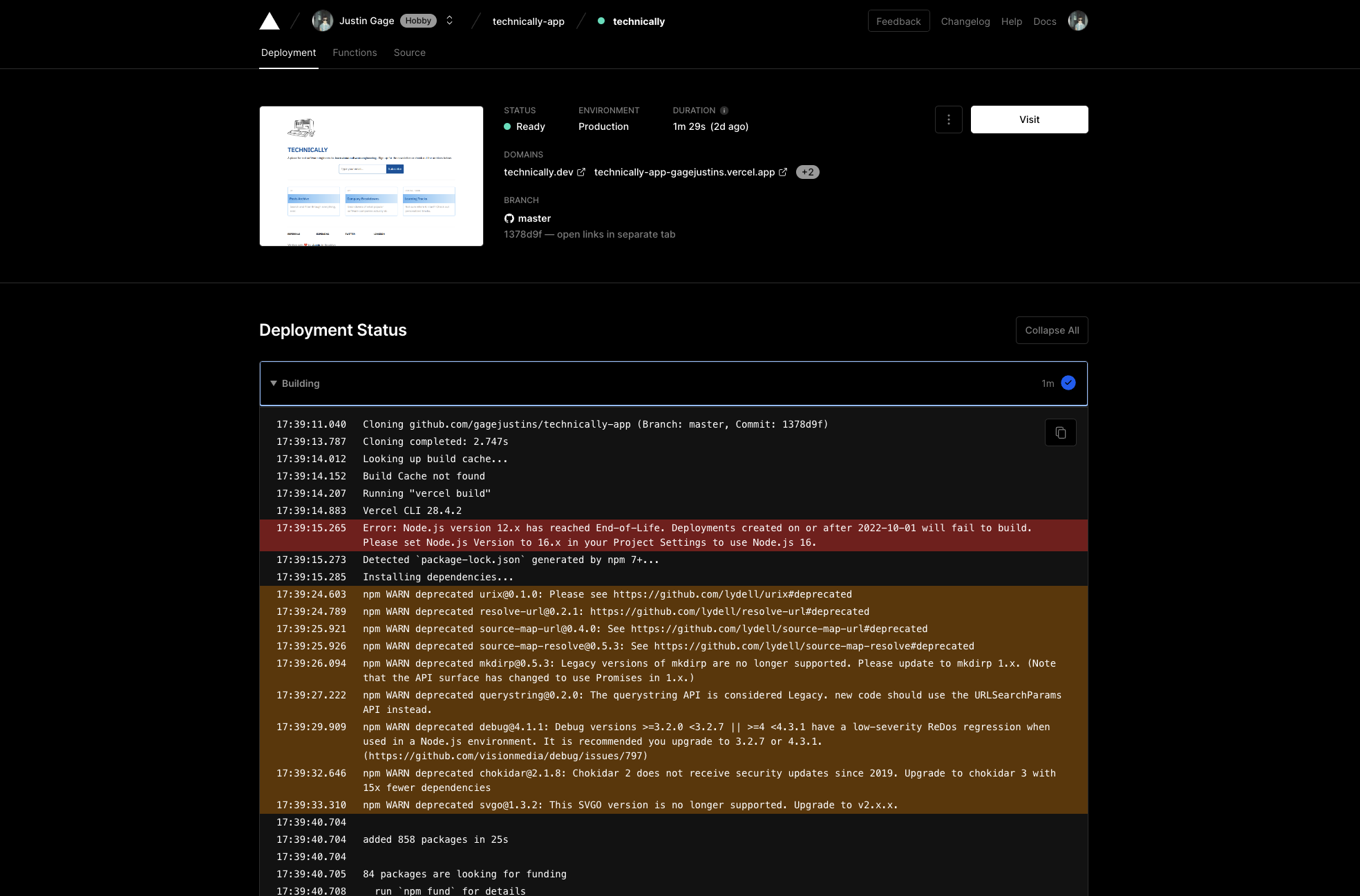Click the three-dot overflow menu icon
1360x896 pixels.
pos(949,119)
